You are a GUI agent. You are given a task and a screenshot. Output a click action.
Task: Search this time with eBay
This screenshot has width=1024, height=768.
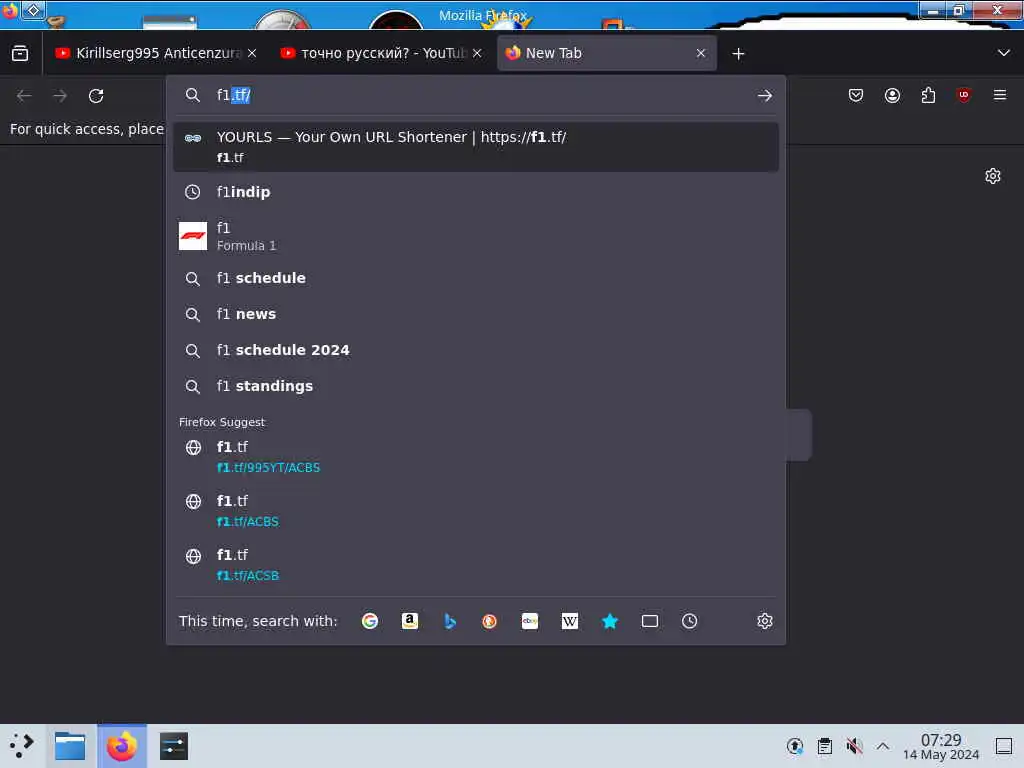(x=530, y=621)
